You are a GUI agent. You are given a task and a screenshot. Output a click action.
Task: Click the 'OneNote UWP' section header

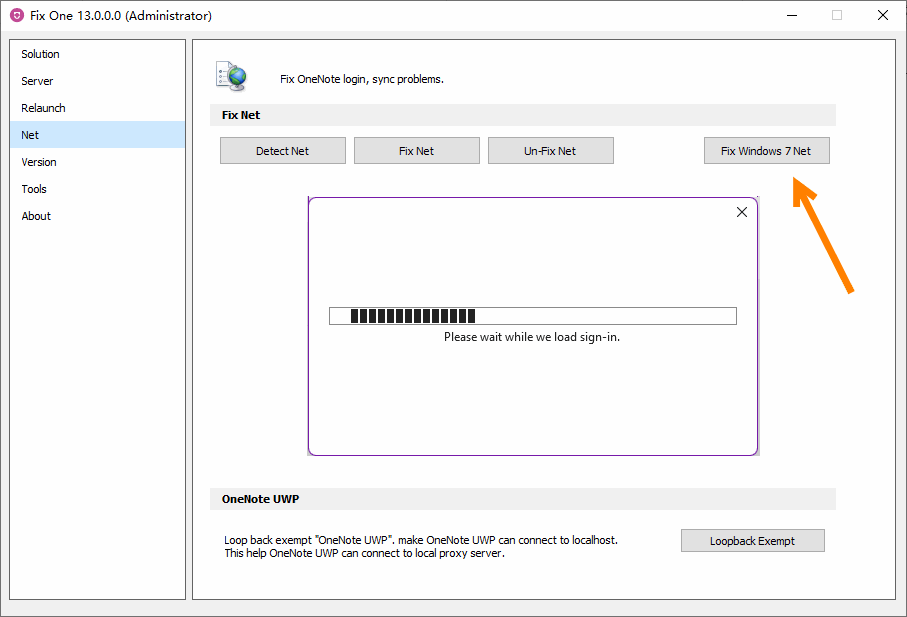523,499
